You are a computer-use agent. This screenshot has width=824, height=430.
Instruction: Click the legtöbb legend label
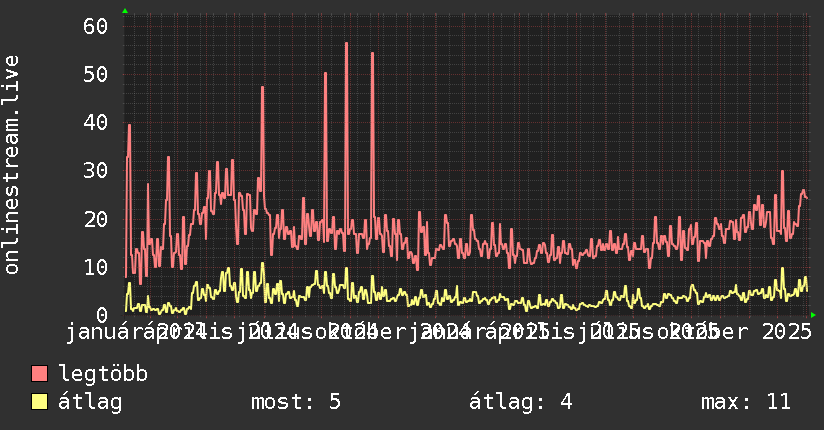(103, 374)
